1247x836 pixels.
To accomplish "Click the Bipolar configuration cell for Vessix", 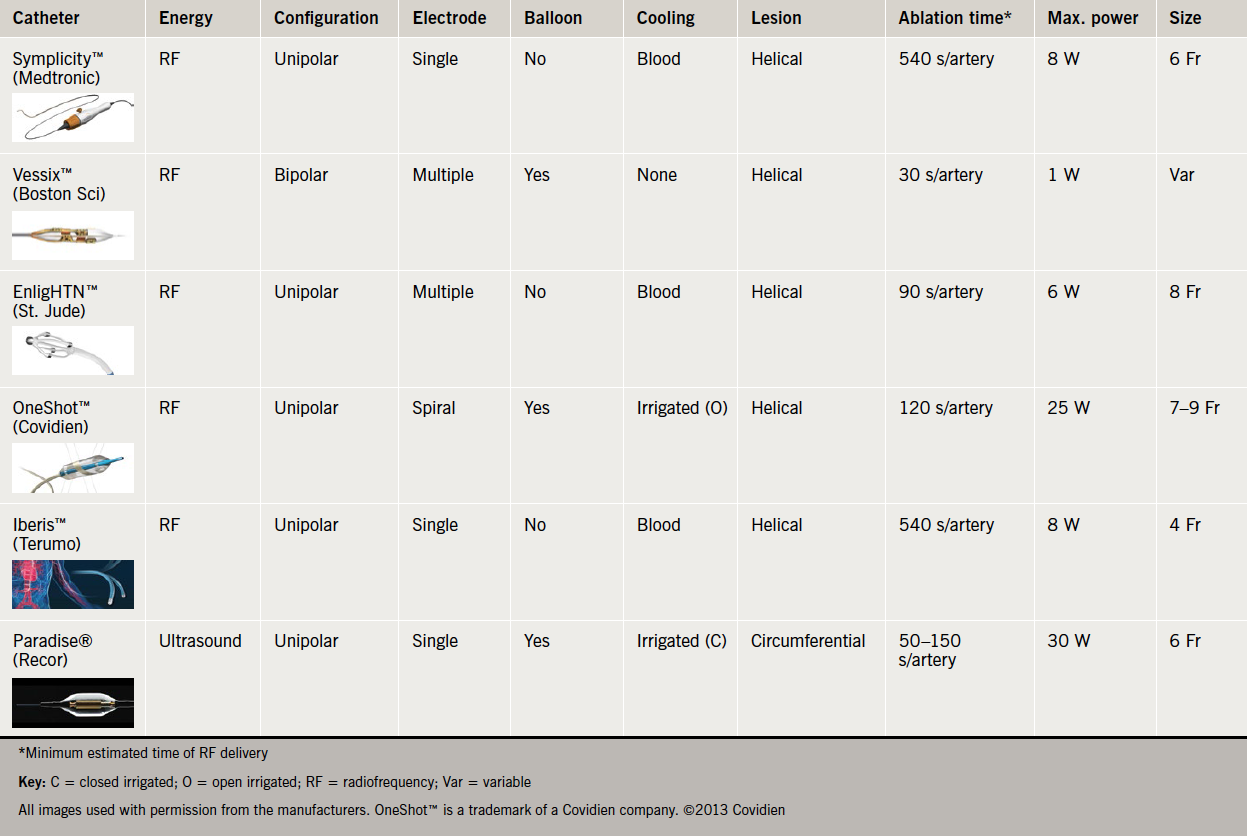I will (x=306, y=175).
